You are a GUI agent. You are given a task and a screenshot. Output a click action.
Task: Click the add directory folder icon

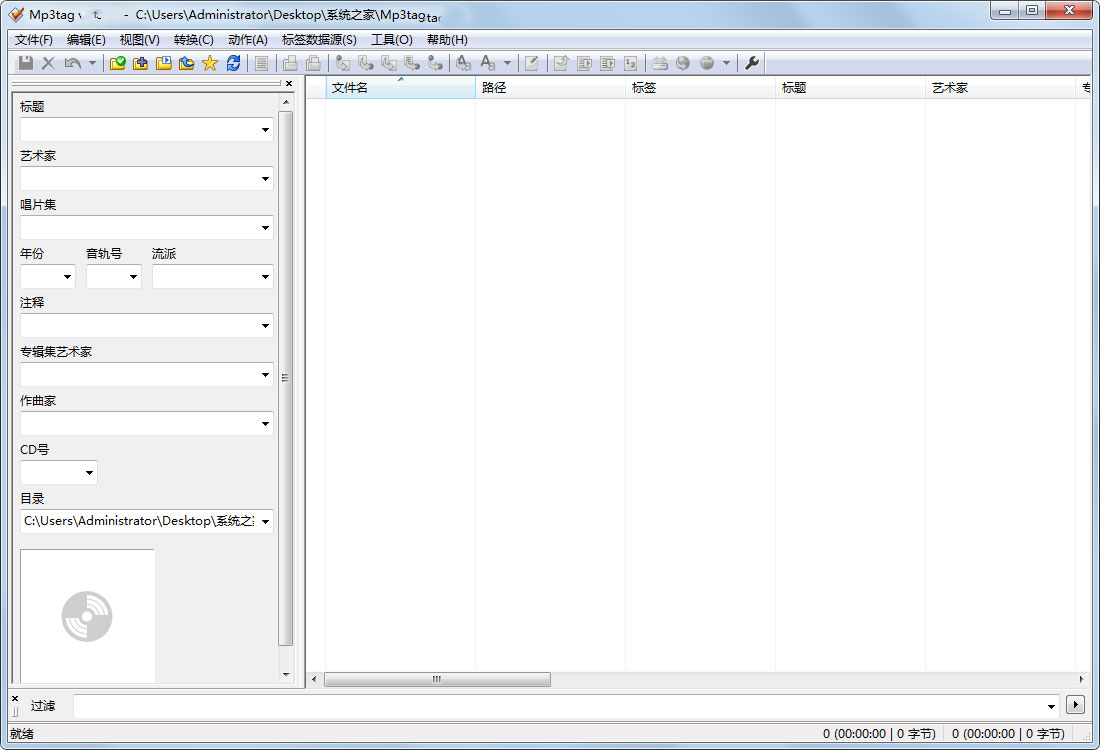(x=141, y=63)
